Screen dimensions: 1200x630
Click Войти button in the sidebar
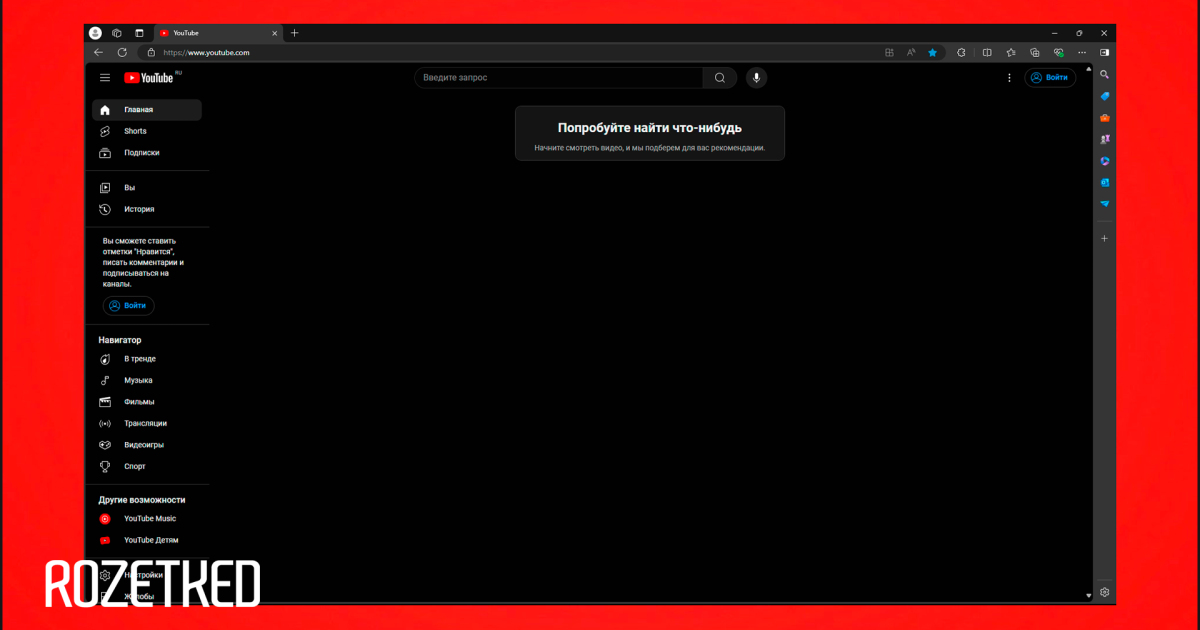(x=128, y=306)
